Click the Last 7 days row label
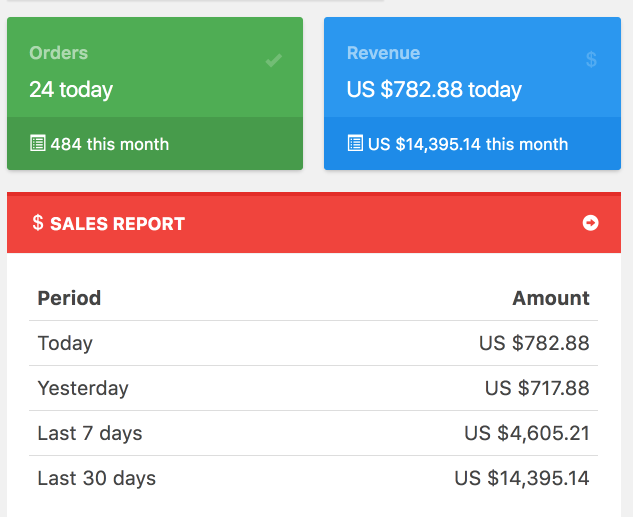Image resolution: width=633 pixels, height=517 pixels. pyautogui.click(x=90, y=433)
